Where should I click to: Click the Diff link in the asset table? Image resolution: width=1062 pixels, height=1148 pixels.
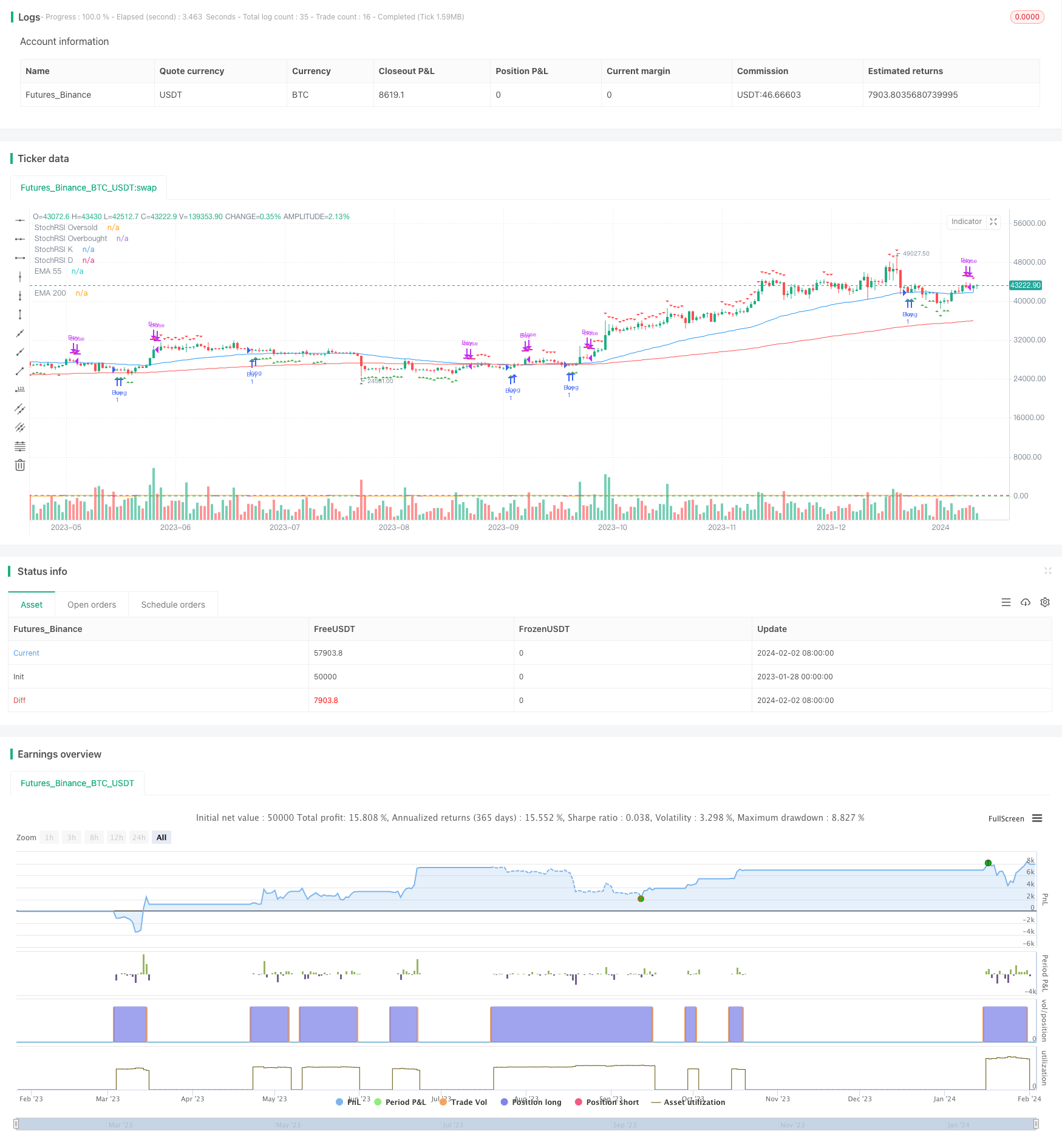(19, 700)
